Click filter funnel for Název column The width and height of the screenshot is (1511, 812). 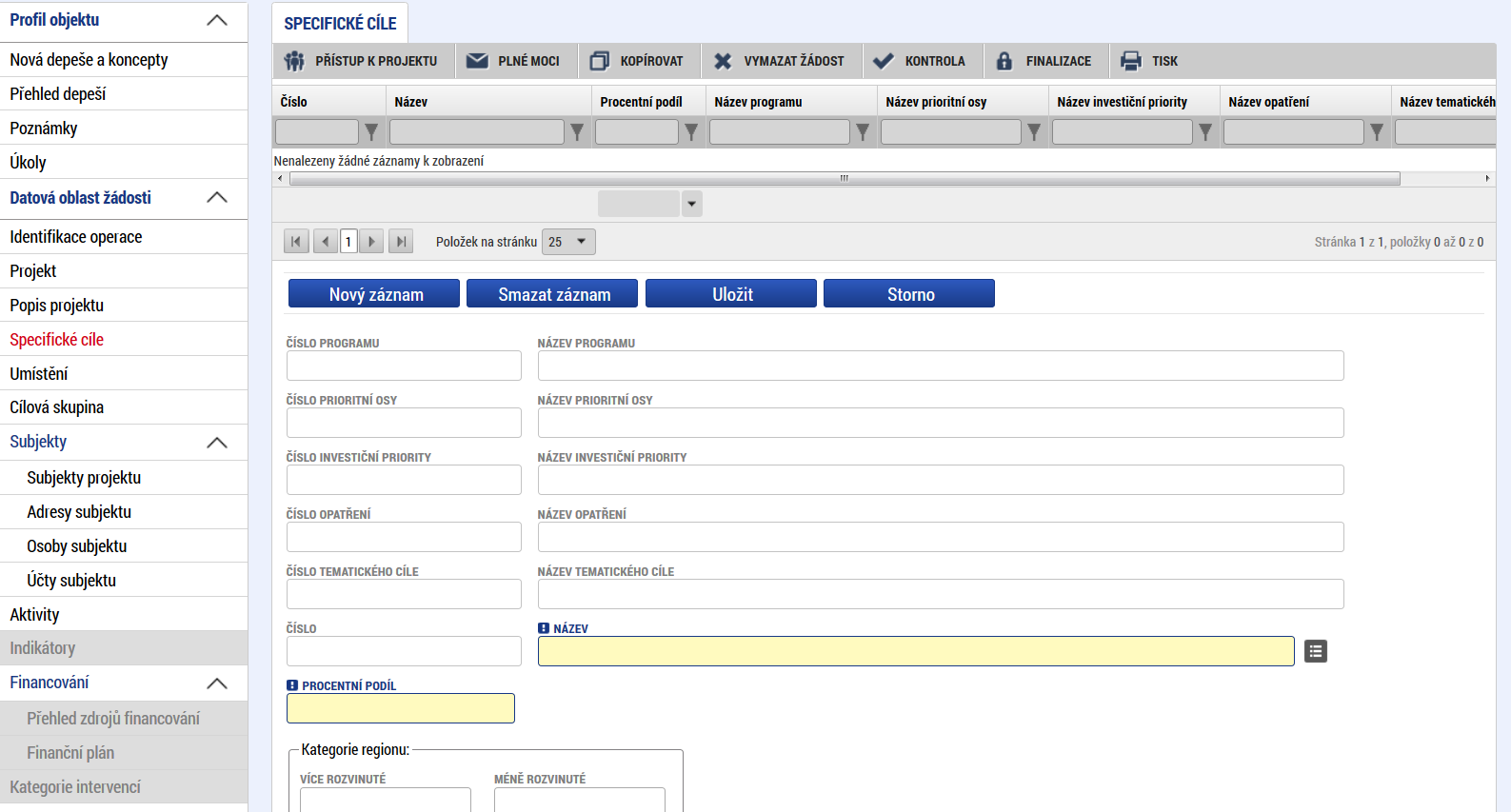(577, 132)
